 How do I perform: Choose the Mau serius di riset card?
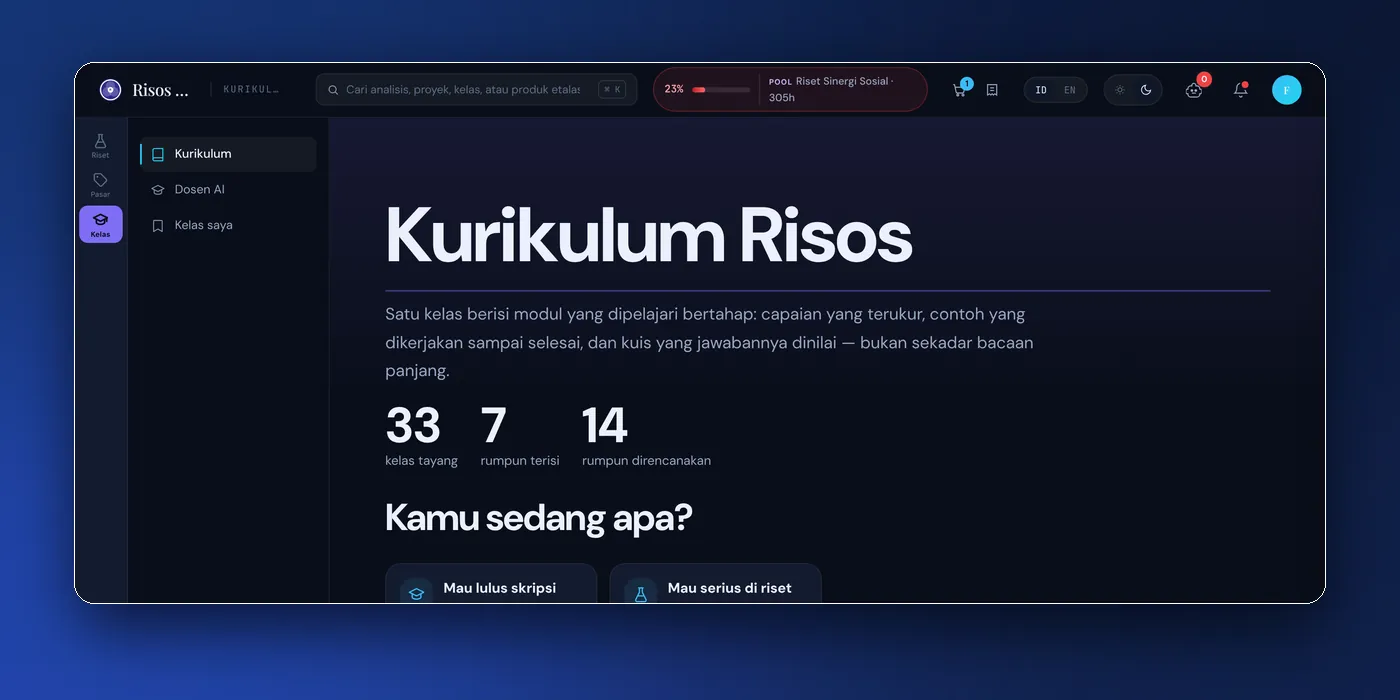tap(715, 584)
